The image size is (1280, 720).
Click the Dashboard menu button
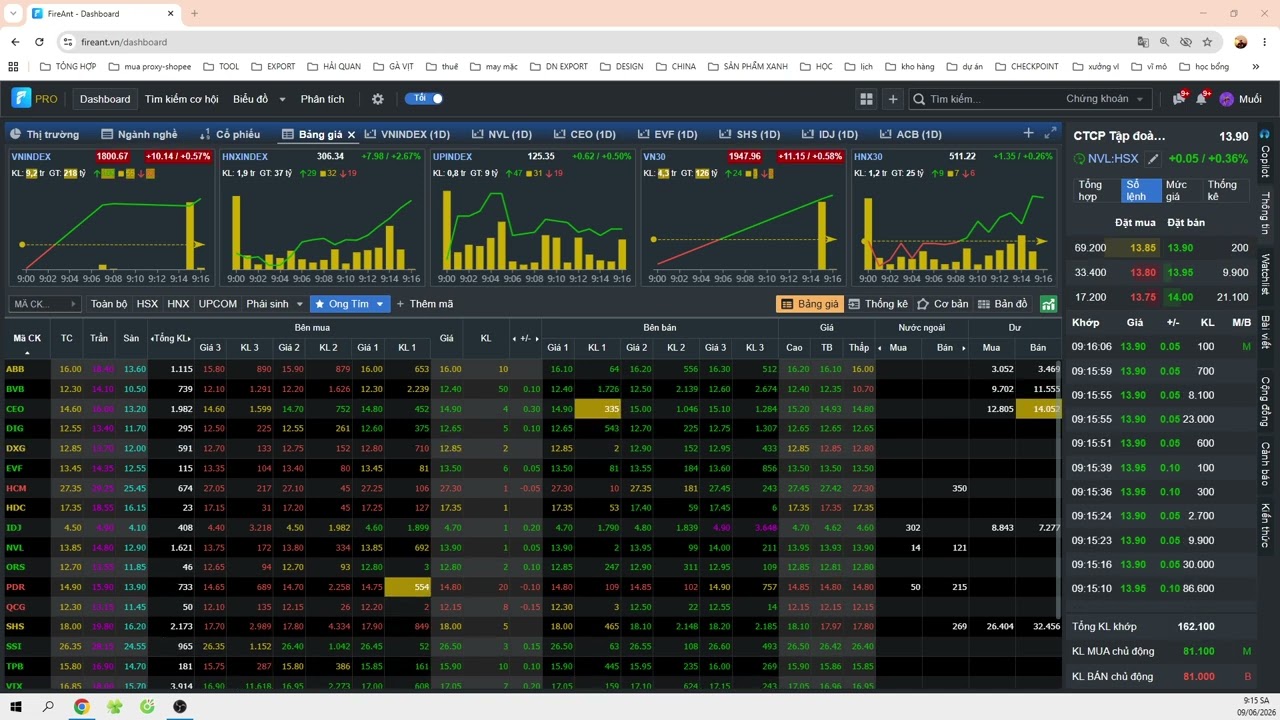pyautogui.click(x=105, y=99)
